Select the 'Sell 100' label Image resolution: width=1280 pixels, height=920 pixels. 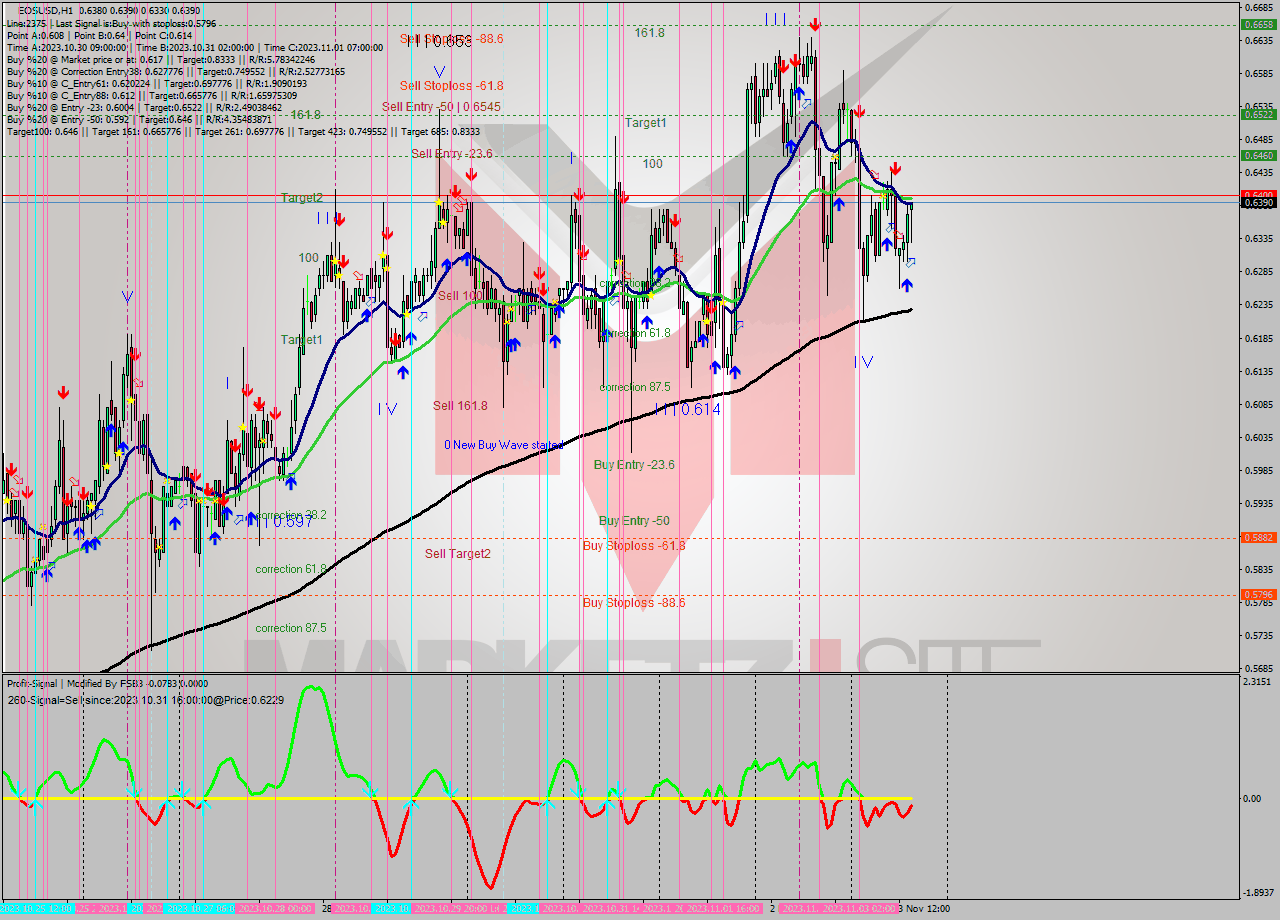pyautogui.click(x=460, y=296)
